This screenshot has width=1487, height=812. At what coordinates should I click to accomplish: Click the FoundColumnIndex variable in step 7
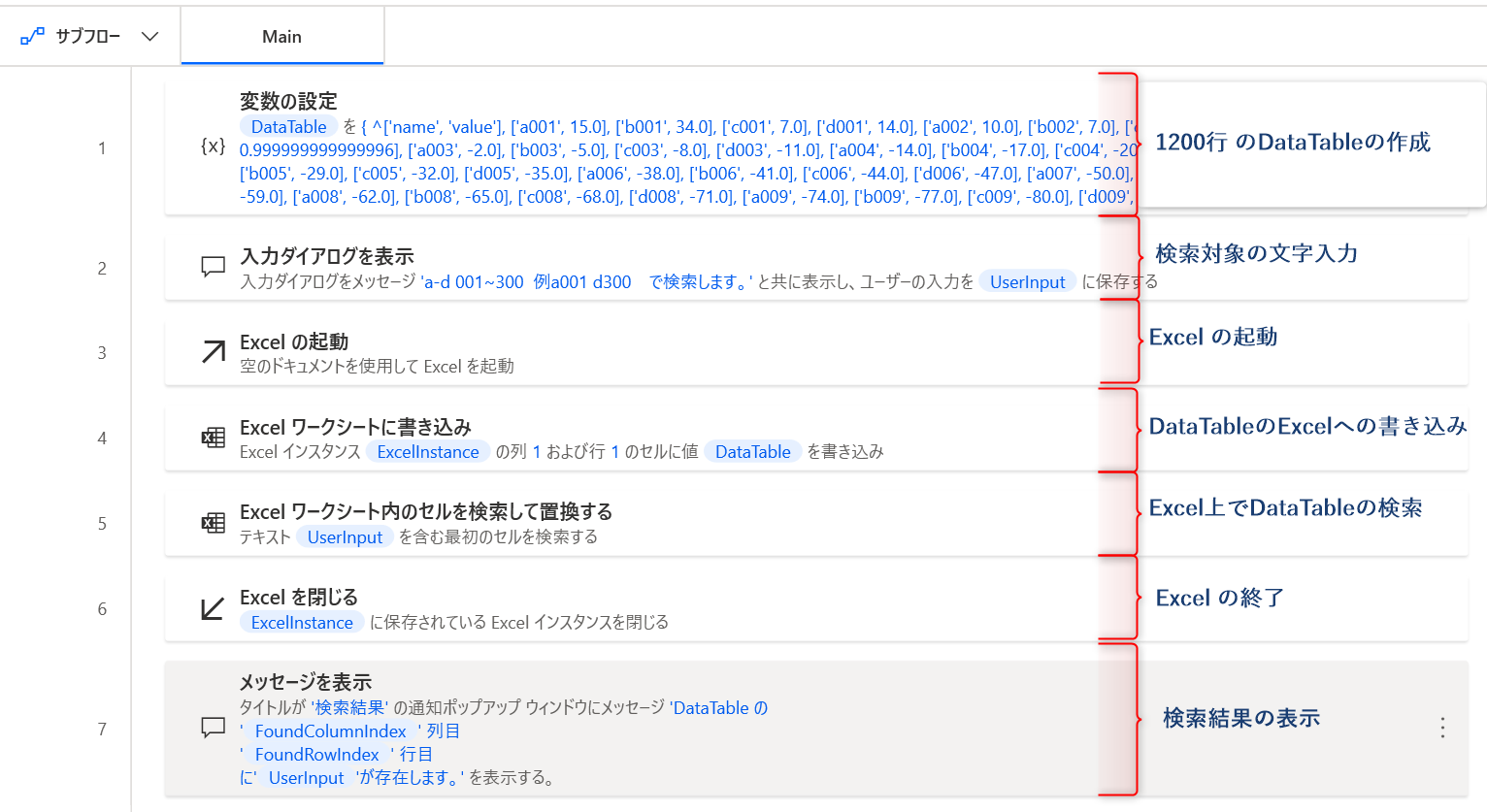click(x=330, y=731)
